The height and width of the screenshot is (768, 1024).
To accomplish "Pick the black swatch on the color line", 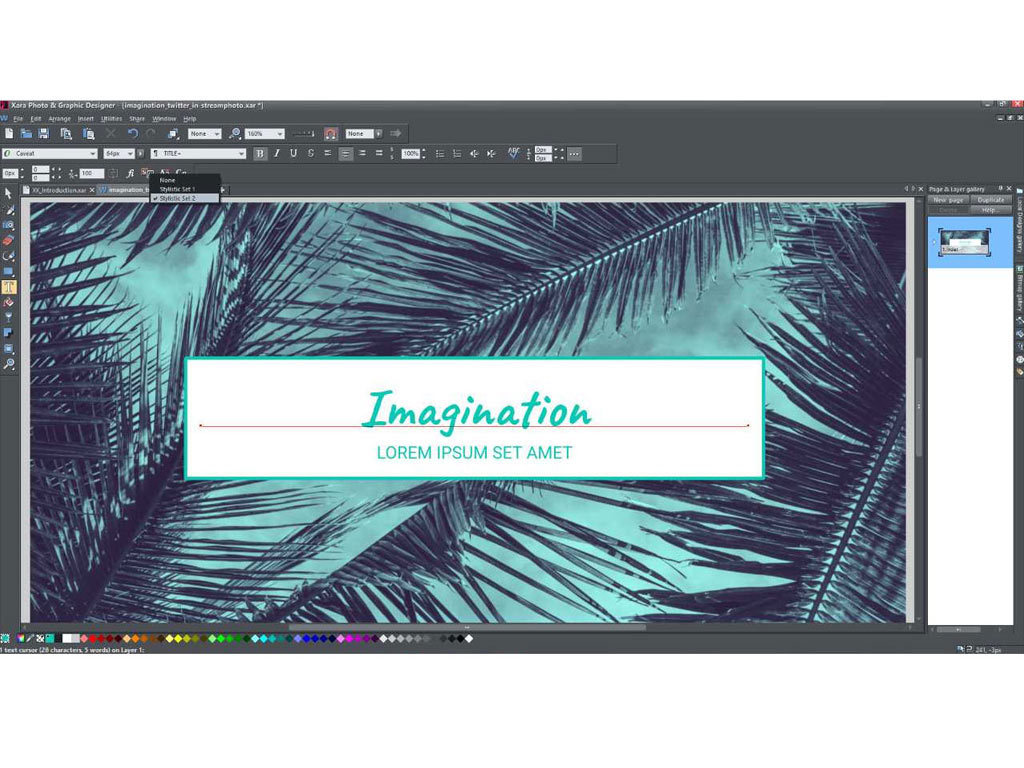I will click(x=460, y=639).
